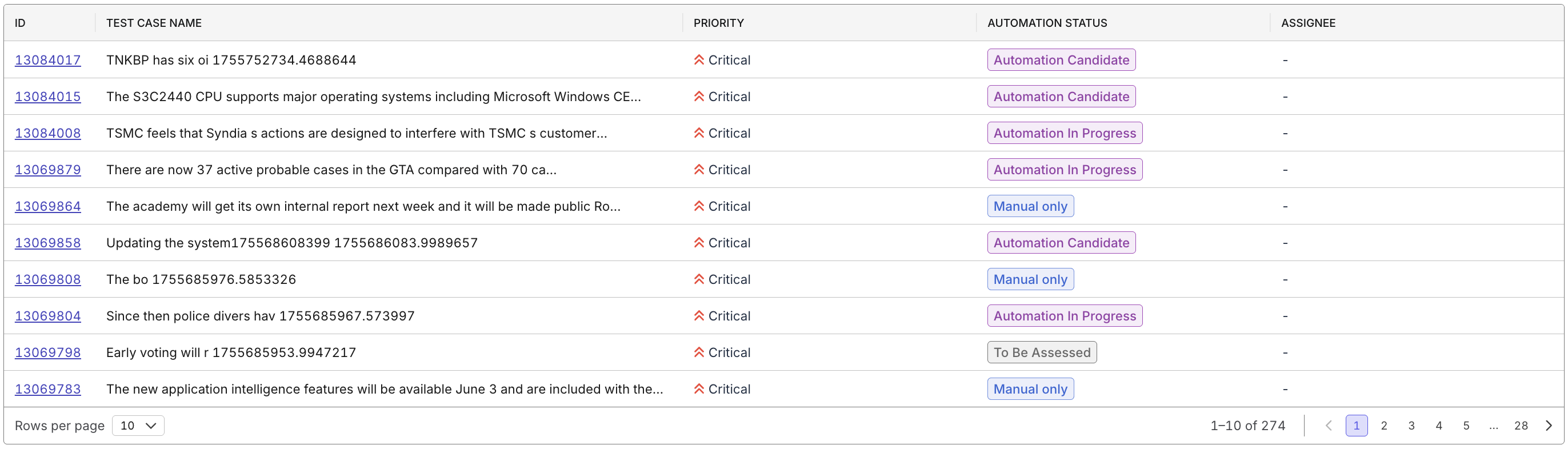Click the previous page arrow
Image resolution: width=1568 pixels, height=449 pixels.
pos(1329,426)
